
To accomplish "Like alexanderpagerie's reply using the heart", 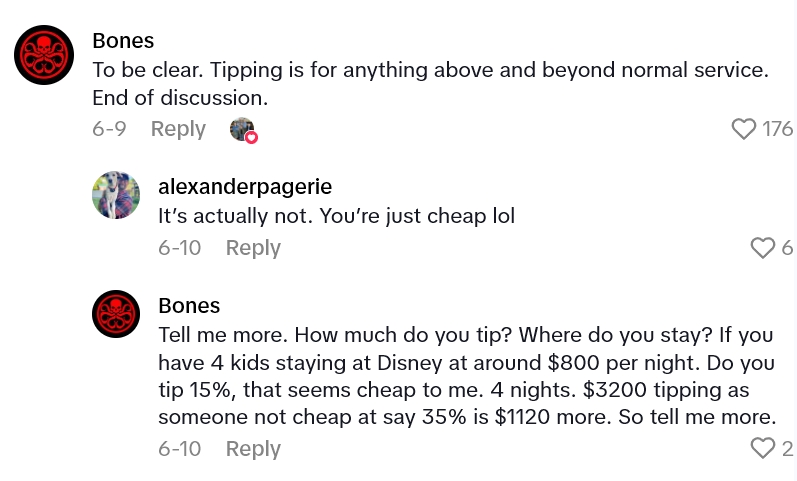I will (763, 248).
